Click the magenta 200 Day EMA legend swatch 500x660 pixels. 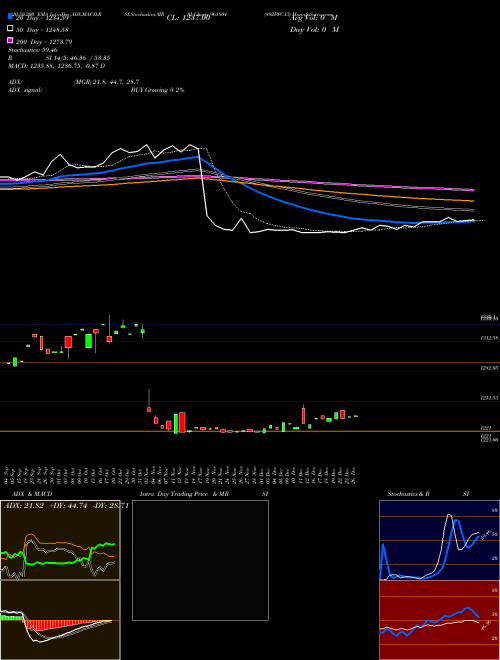11,40
